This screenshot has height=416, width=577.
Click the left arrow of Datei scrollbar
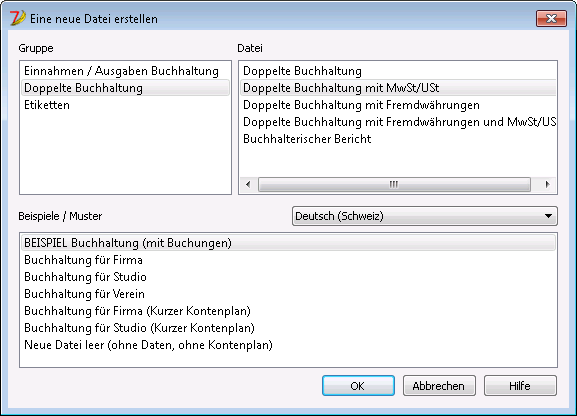(248, 184)
